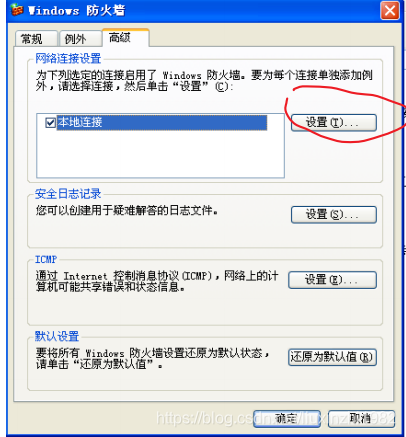Screen dimensions: 406x437
Task: Click the 默认设置 group heading
Action: click(x=57, y=336)
